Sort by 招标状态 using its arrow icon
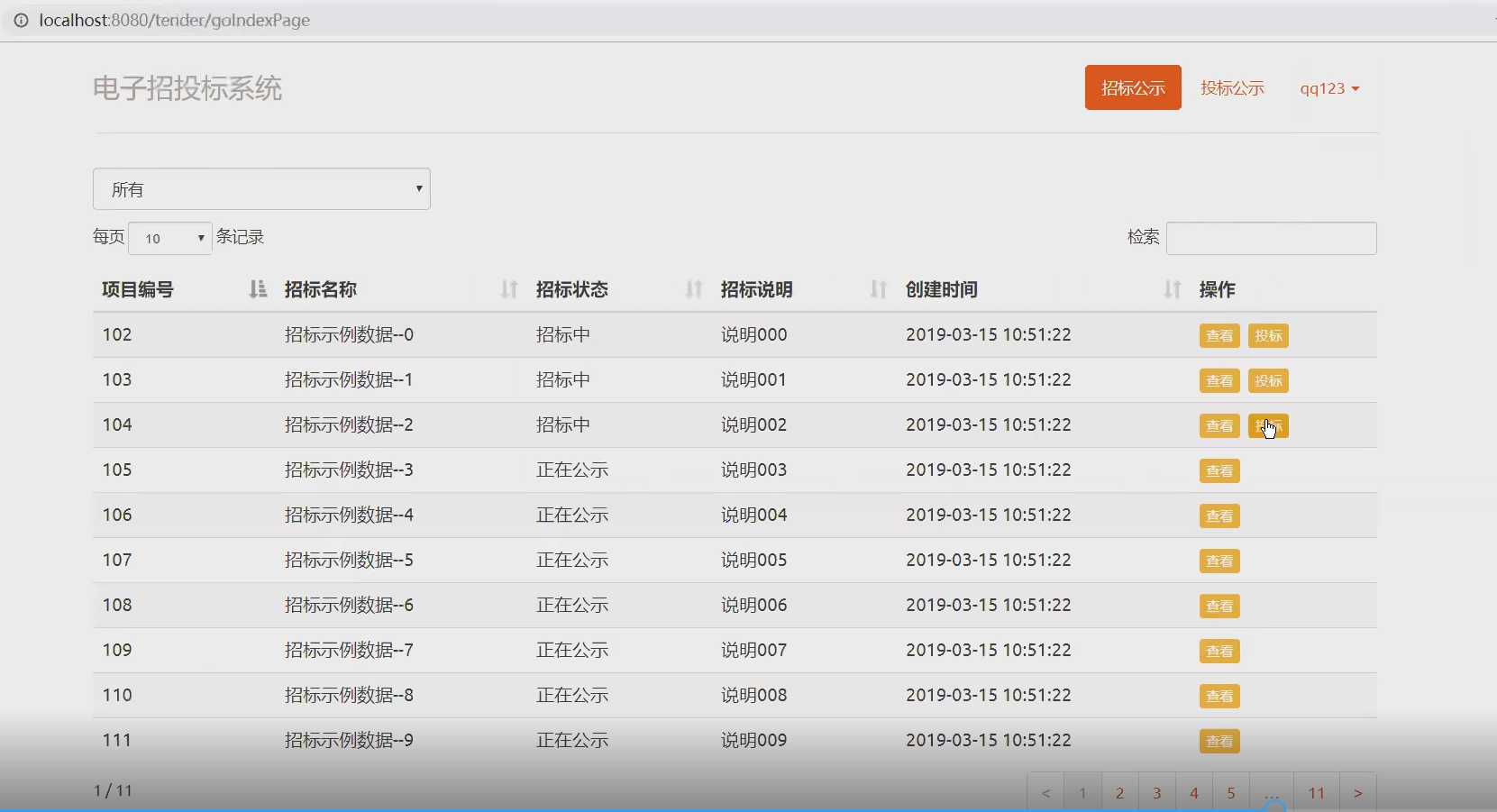This screenshot has width=1497, height=812. tap(693, 289)
